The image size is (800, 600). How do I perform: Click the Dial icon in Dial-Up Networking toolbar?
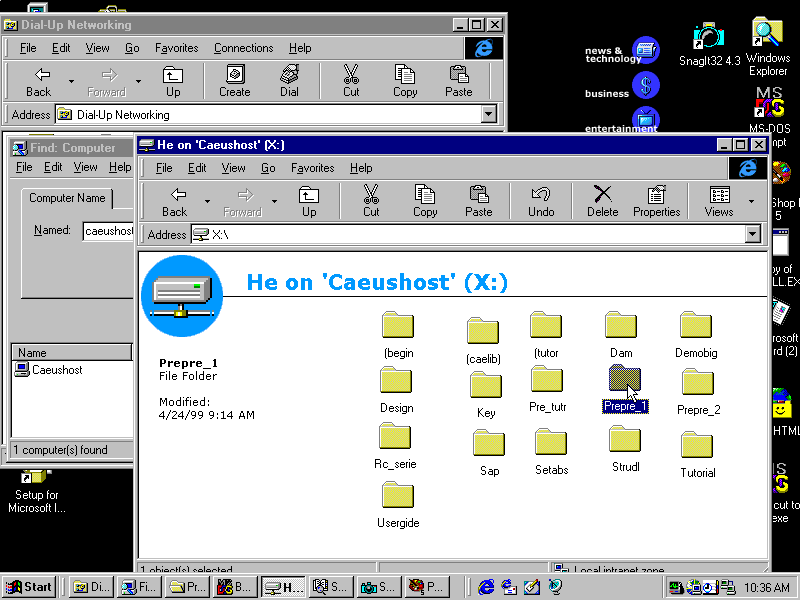(289, 80)
